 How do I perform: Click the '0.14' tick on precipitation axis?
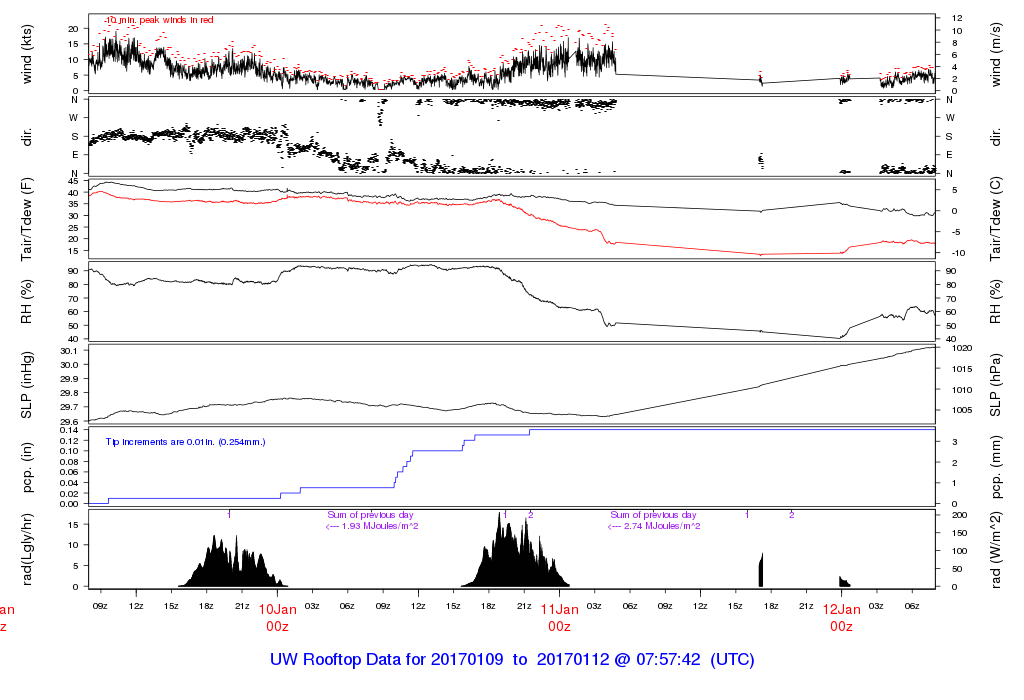[x=69, y=430]
